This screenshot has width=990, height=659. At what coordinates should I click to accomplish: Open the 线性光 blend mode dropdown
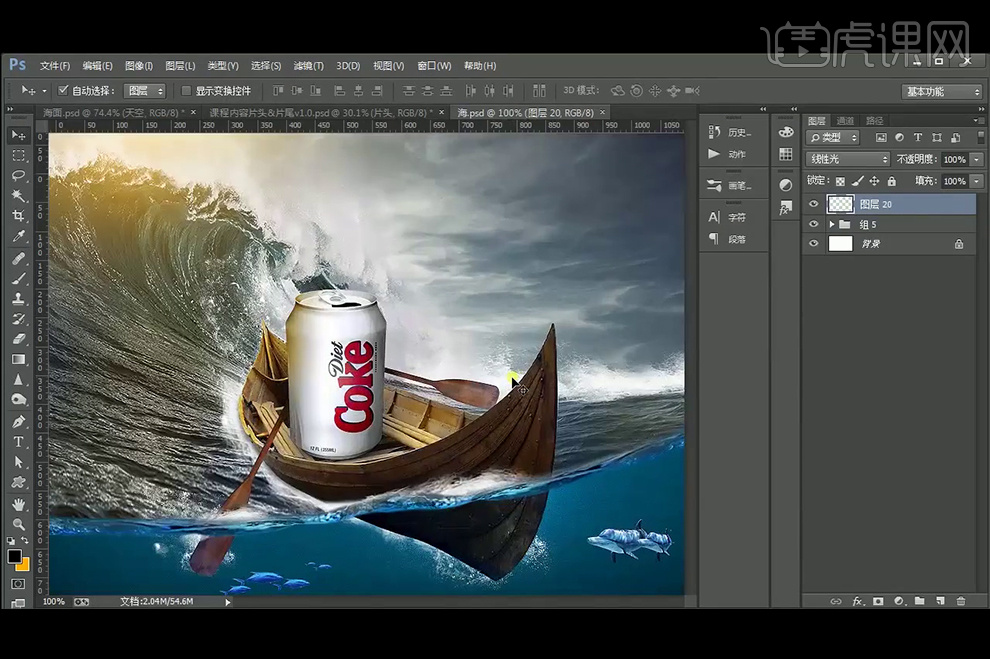(x=848, y=159)
